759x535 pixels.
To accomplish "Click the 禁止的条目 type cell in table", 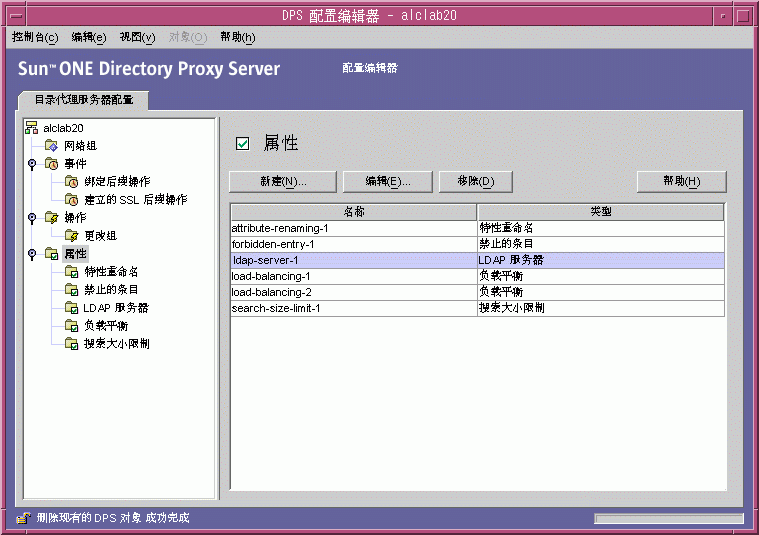I will tap(601, 244).
